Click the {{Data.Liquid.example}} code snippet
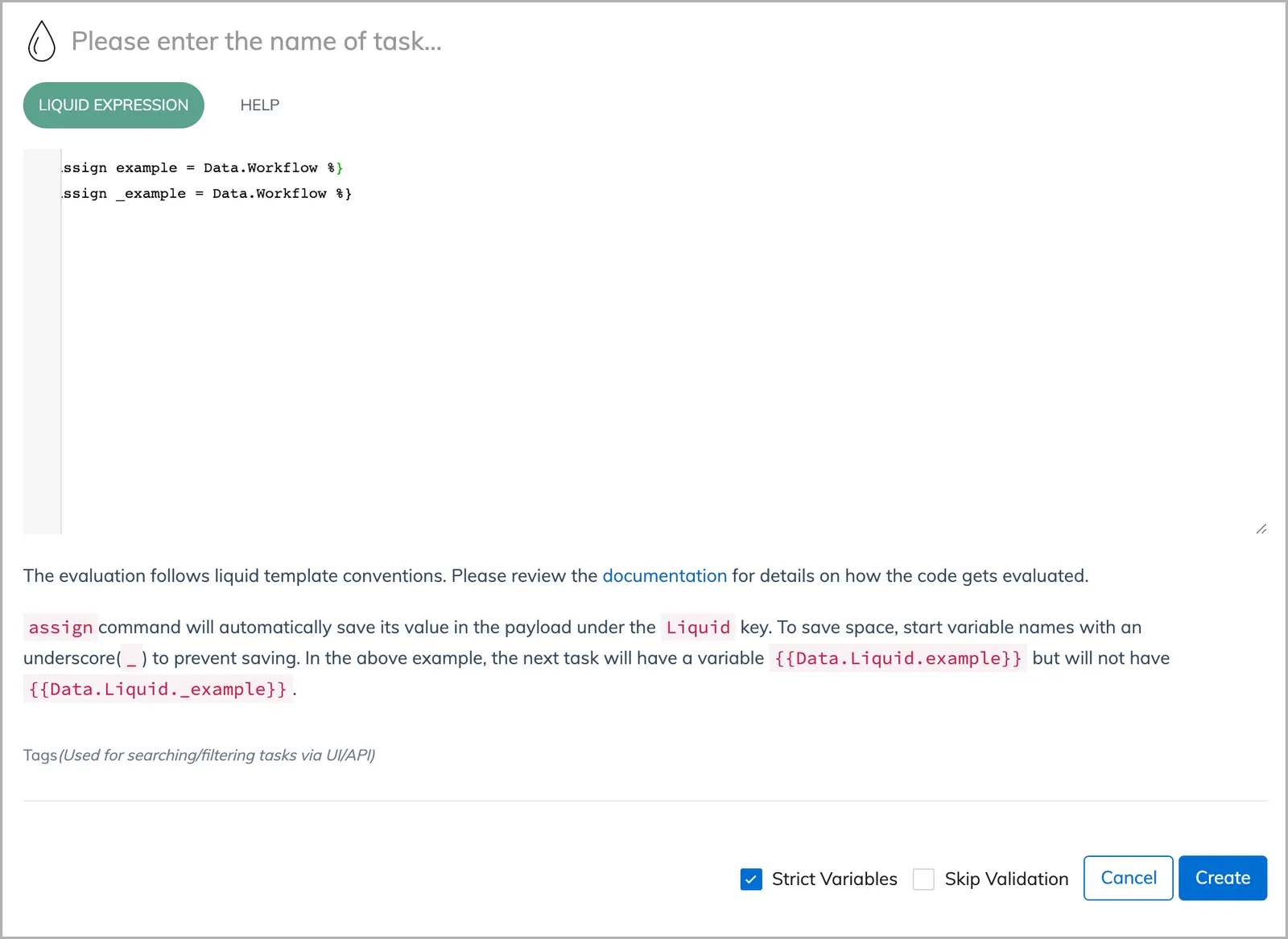The image size is (1288, 939). (x=898, y=658)
